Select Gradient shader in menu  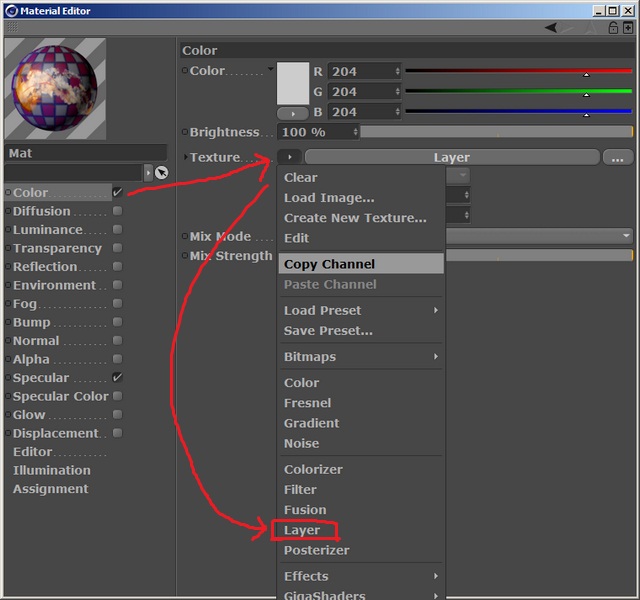pos(311,423)
